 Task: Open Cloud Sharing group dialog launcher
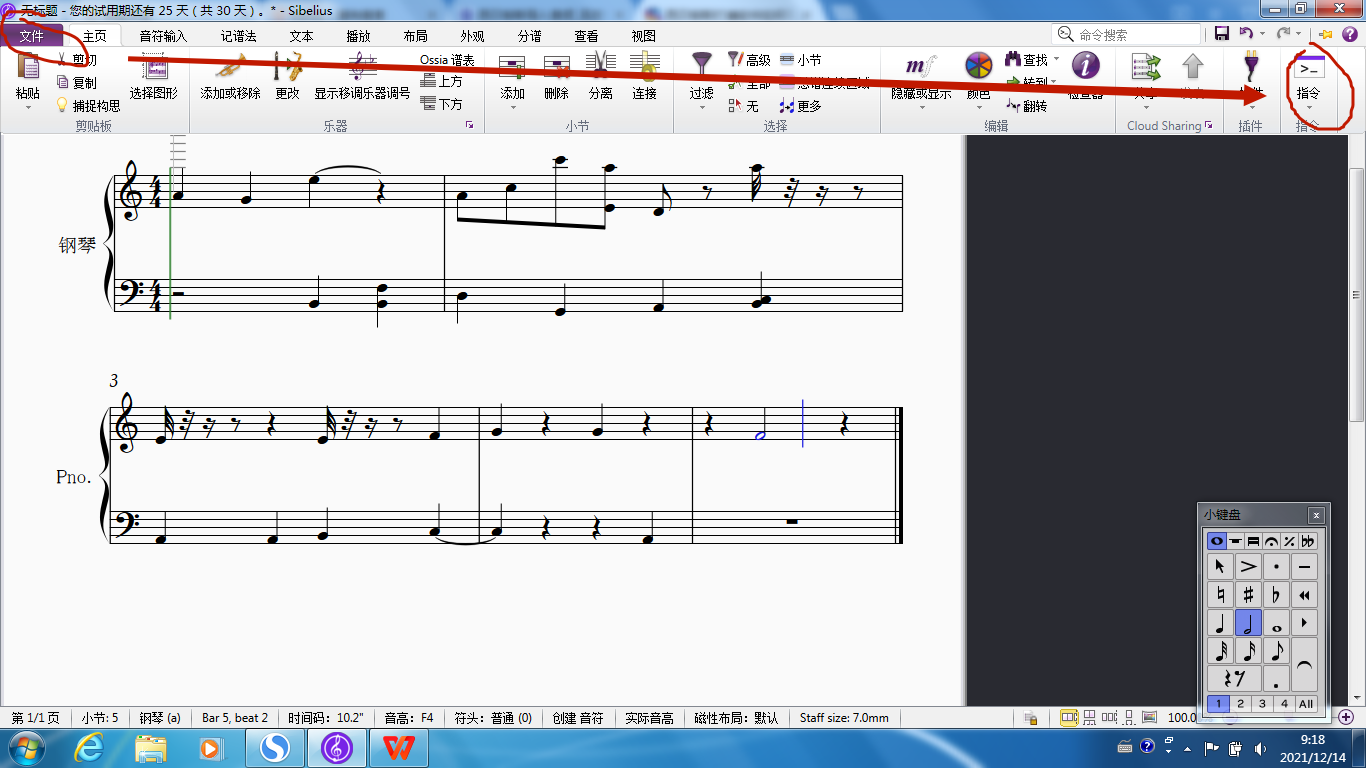1208,126
